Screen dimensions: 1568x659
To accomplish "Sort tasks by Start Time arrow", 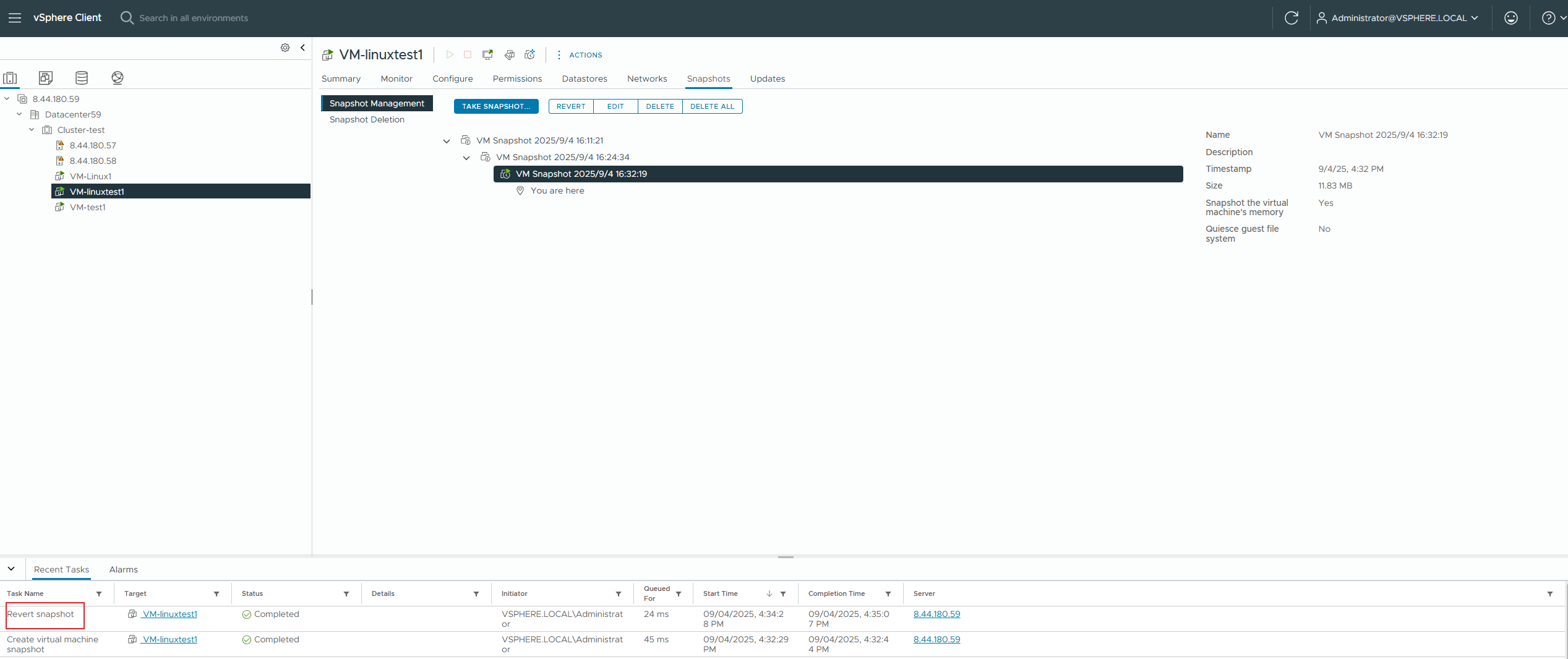I will pyautogui.click(x=769, y=593).
